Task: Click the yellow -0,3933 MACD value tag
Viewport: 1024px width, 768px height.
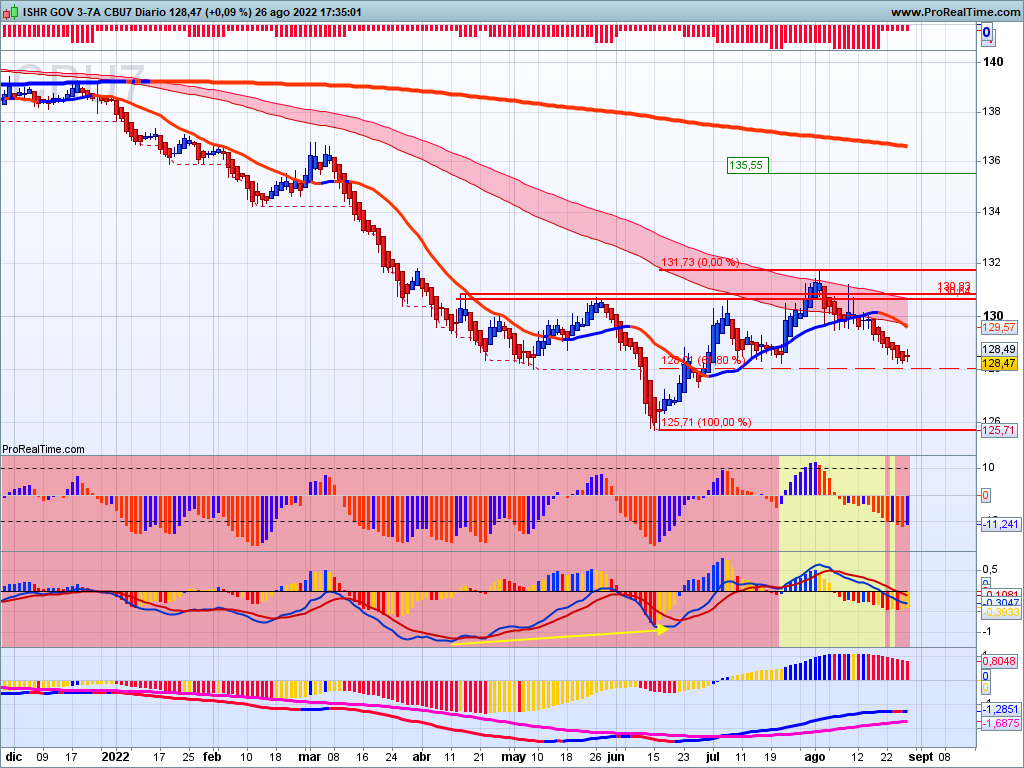Action: click(1000, 612)
